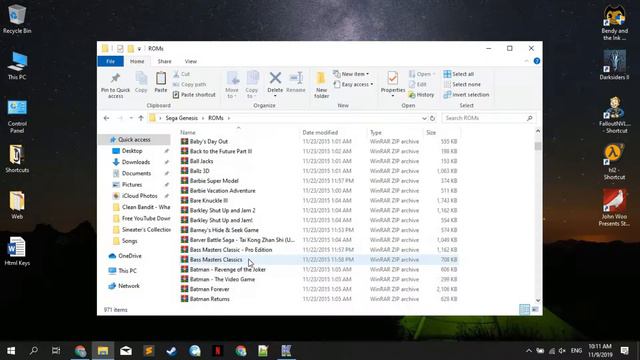The height and width of the screenshot is (360, 640).
Task: Open Netflix from the taskbar
Action: pos(218,351)
